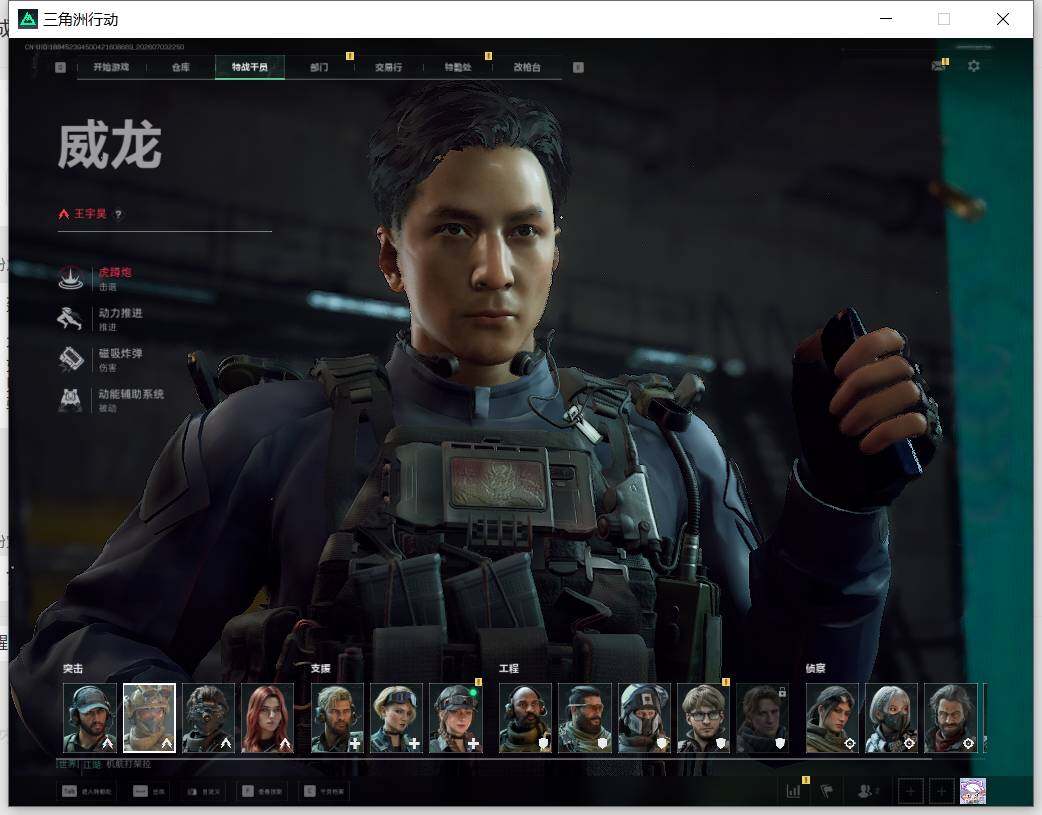The height and width of the screenshot is (815, 1042).
Task: Open the friends list icon
Action: click(x=867, y=791)
